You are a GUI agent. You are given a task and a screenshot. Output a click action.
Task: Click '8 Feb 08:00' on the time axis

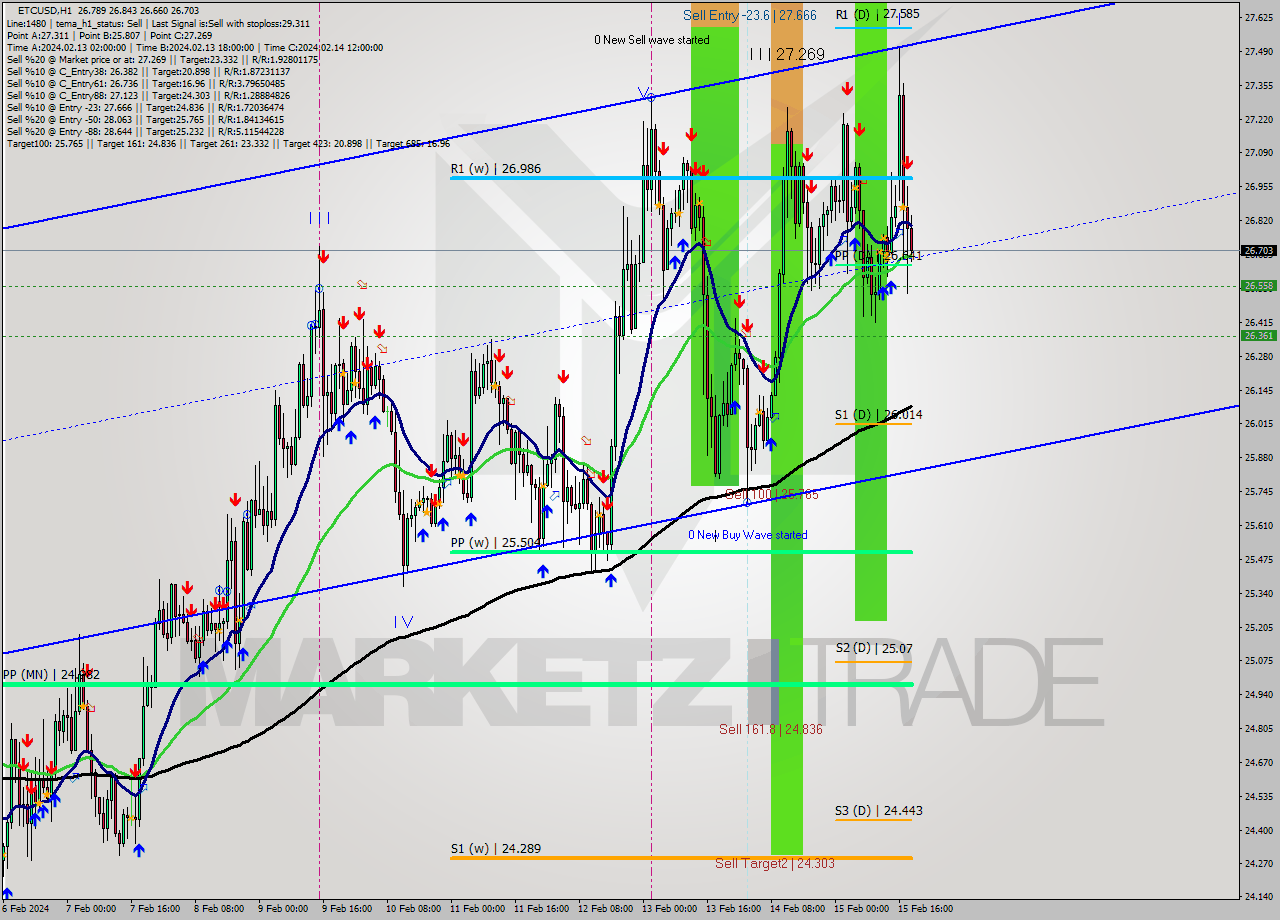click(219, 909)
